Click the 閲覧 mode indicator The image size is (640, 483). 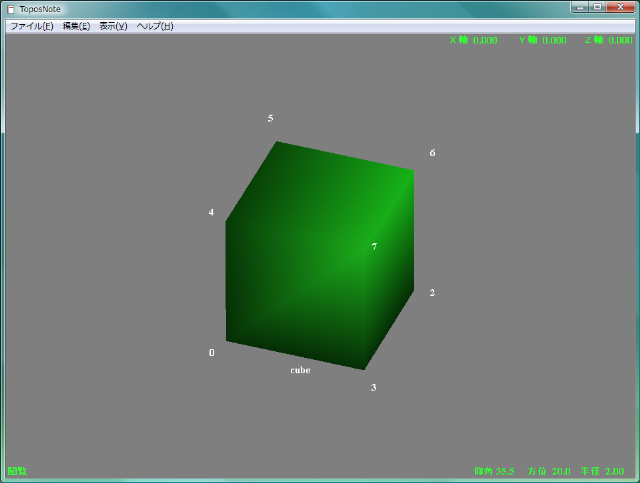[18, 471]
